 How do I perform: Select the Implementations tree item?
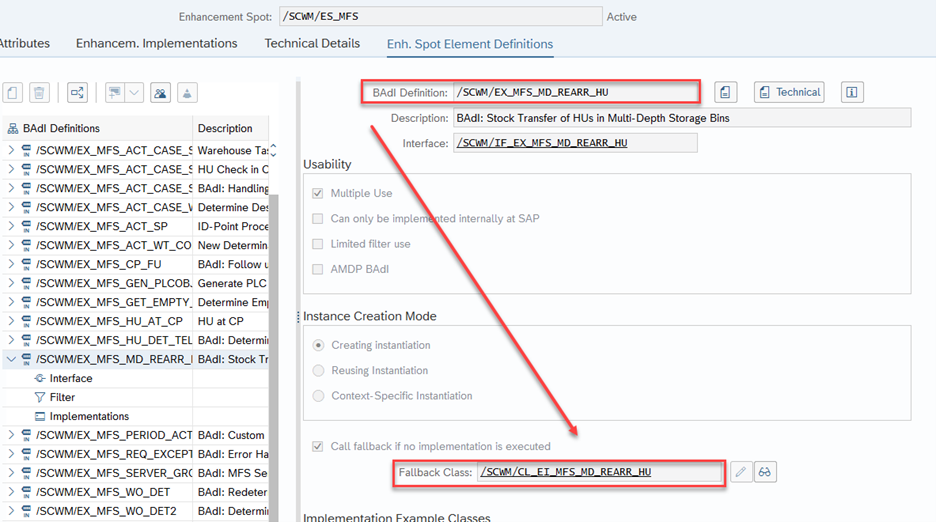(90, 416)
